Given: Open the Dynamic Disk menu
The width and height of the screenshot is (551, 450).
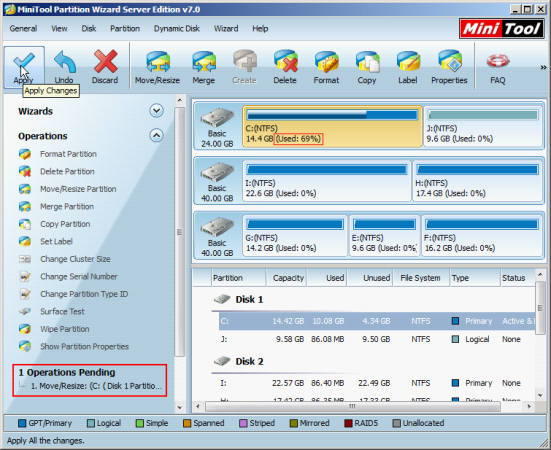Looking at the screenshot, I should 177,28.
